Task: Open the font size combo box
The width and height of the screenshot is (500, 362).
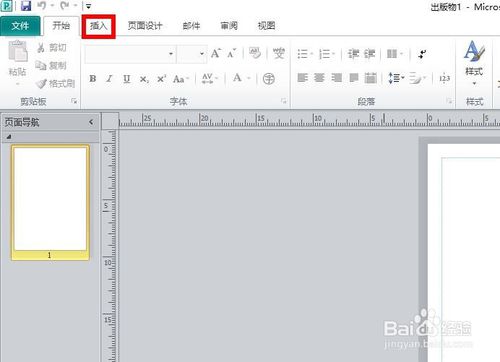Action: pyautogui.click(x=192, y=54)
